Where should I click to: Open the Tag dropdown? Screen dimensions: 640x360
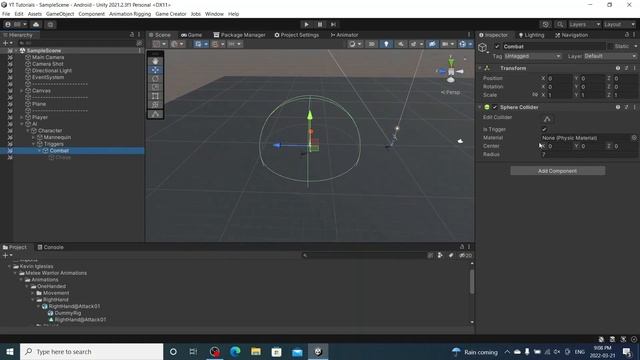533,56
